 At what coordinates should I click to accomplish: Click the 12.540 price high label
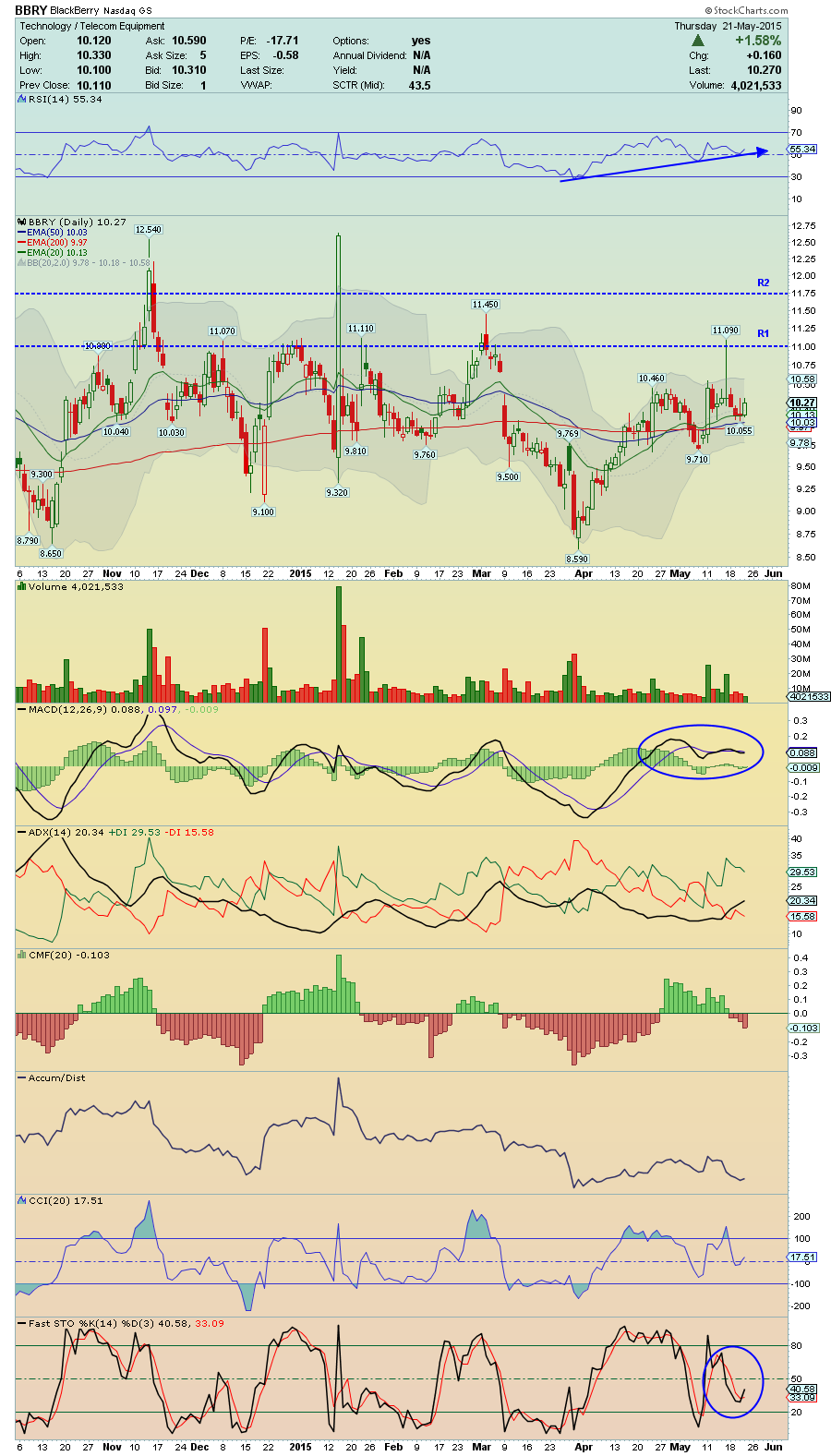(148, 229)
